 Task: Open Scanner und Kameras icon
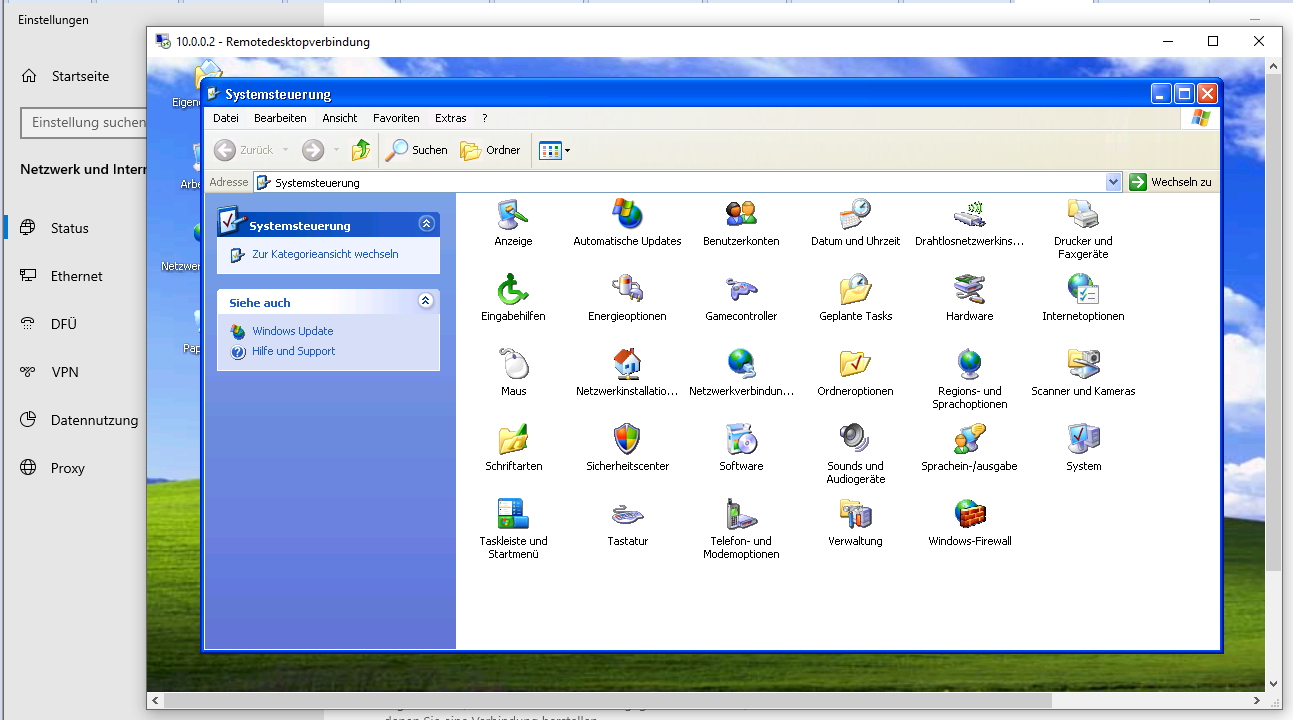coord(1083,364)
